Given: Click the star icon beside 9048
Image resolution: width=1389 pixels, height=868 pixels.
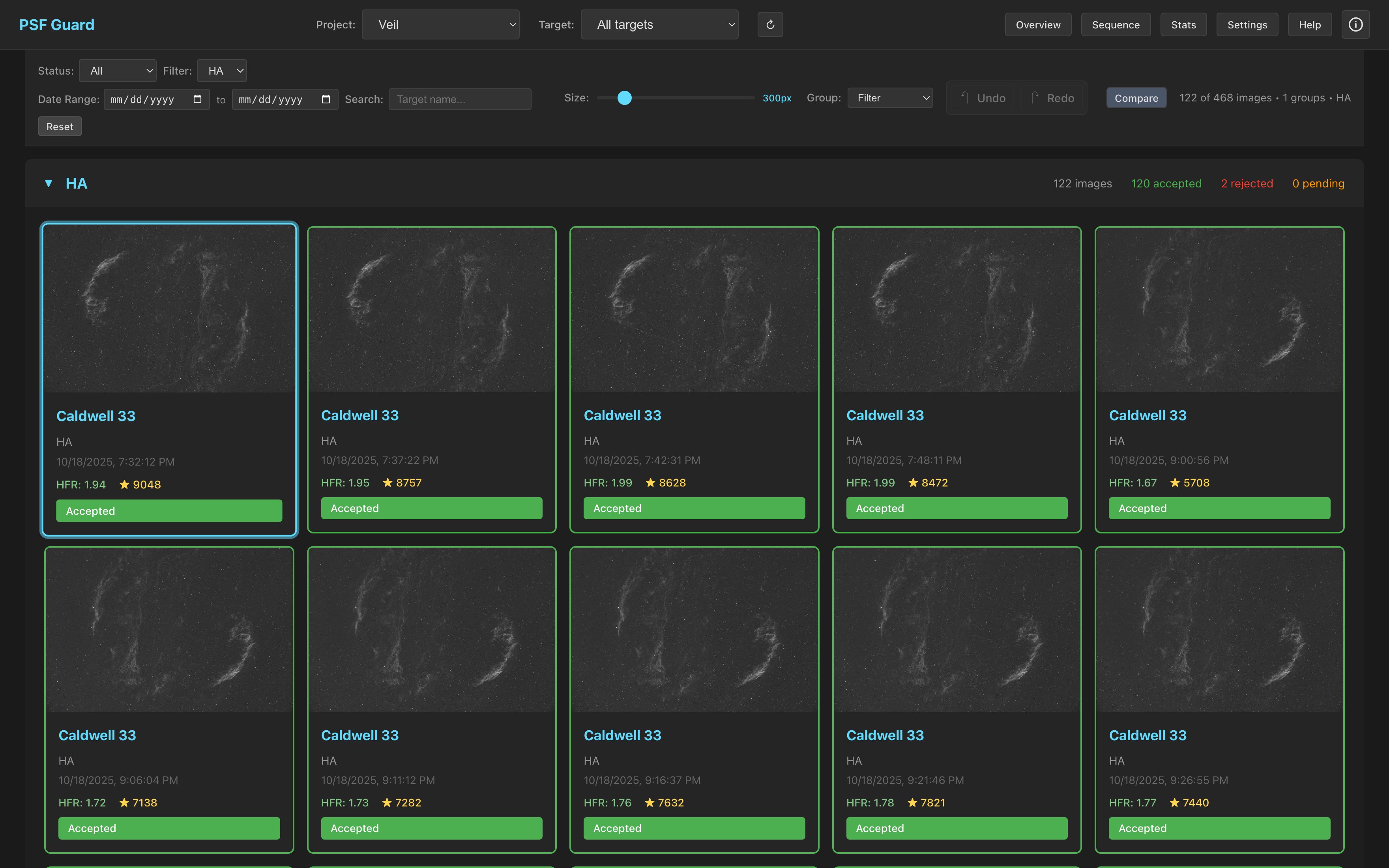Looking at the screenshot, I should [x=125, y=485].
